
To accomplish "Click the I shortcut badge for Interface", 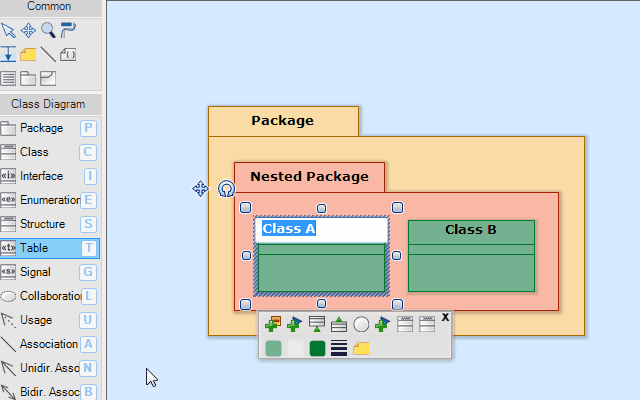I will pos(90,176).
